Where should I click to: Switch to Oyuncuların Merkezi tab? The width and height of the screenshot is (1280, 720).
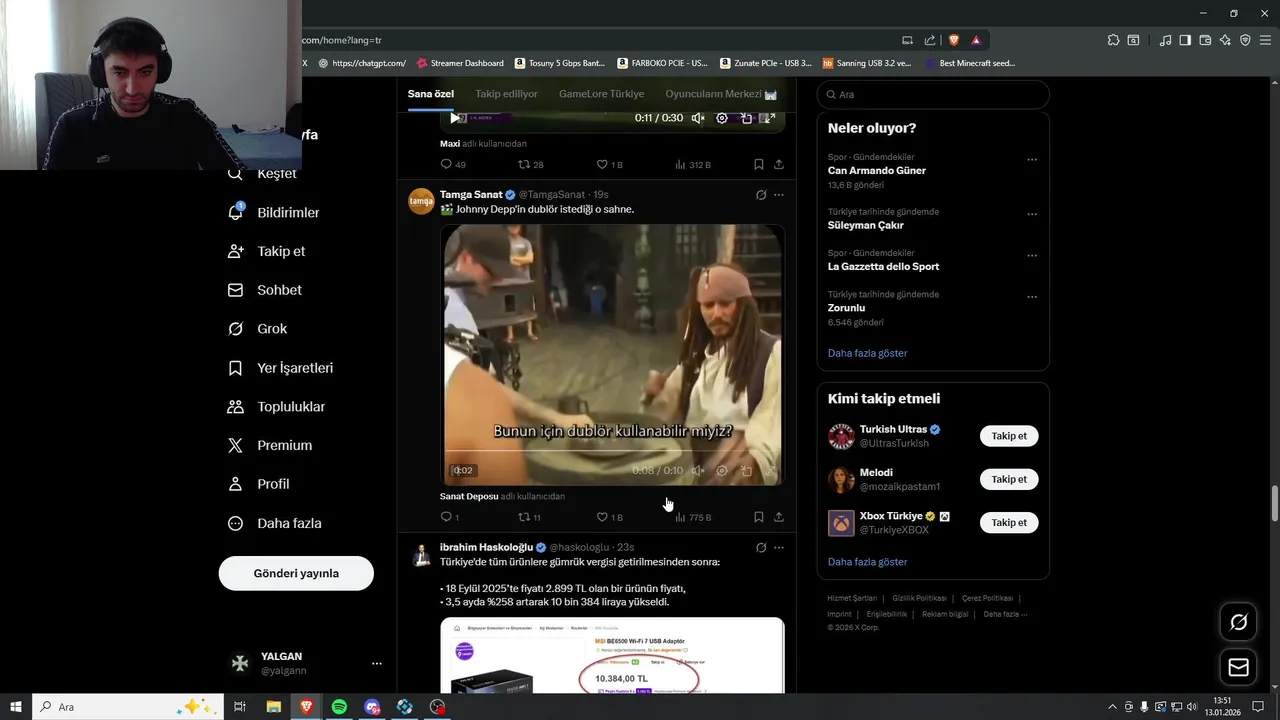coord(721,94)
